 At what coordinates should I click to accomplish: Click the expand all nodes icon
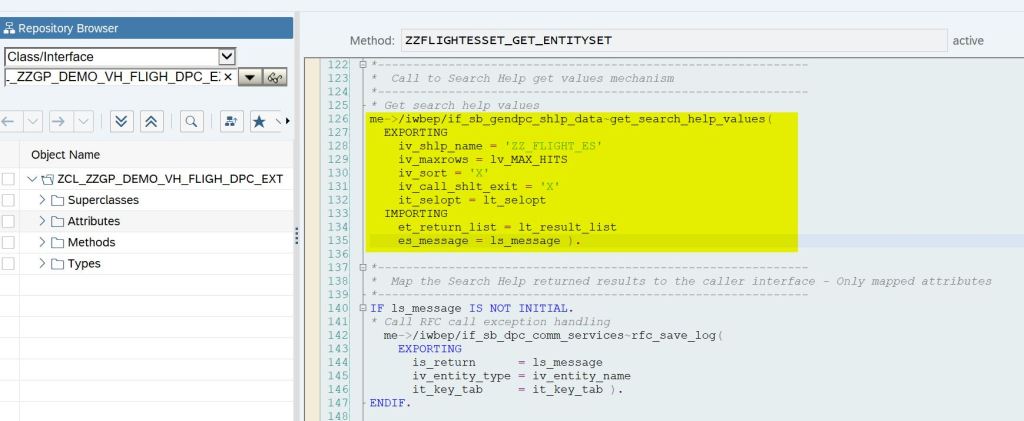click(121, 121)
